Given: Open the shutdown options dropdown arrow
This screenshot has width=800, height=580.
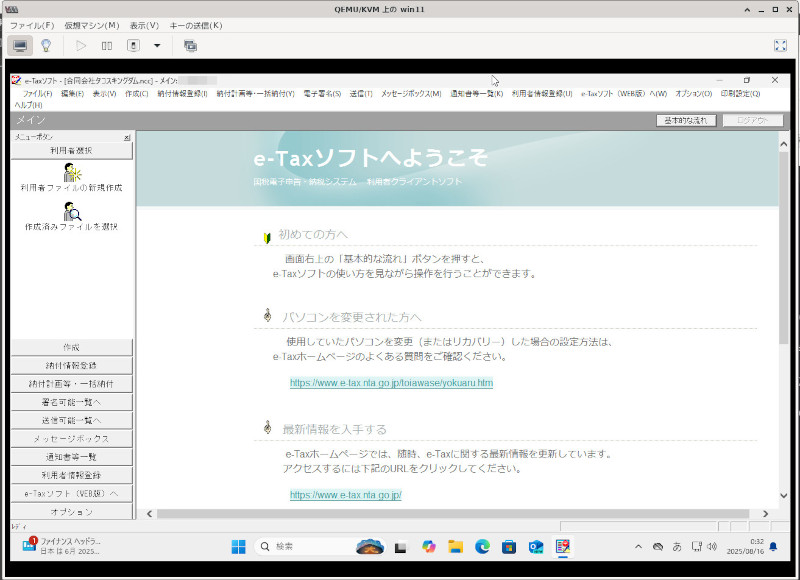Looking at the screenshot, I should (x=157, y=46).
